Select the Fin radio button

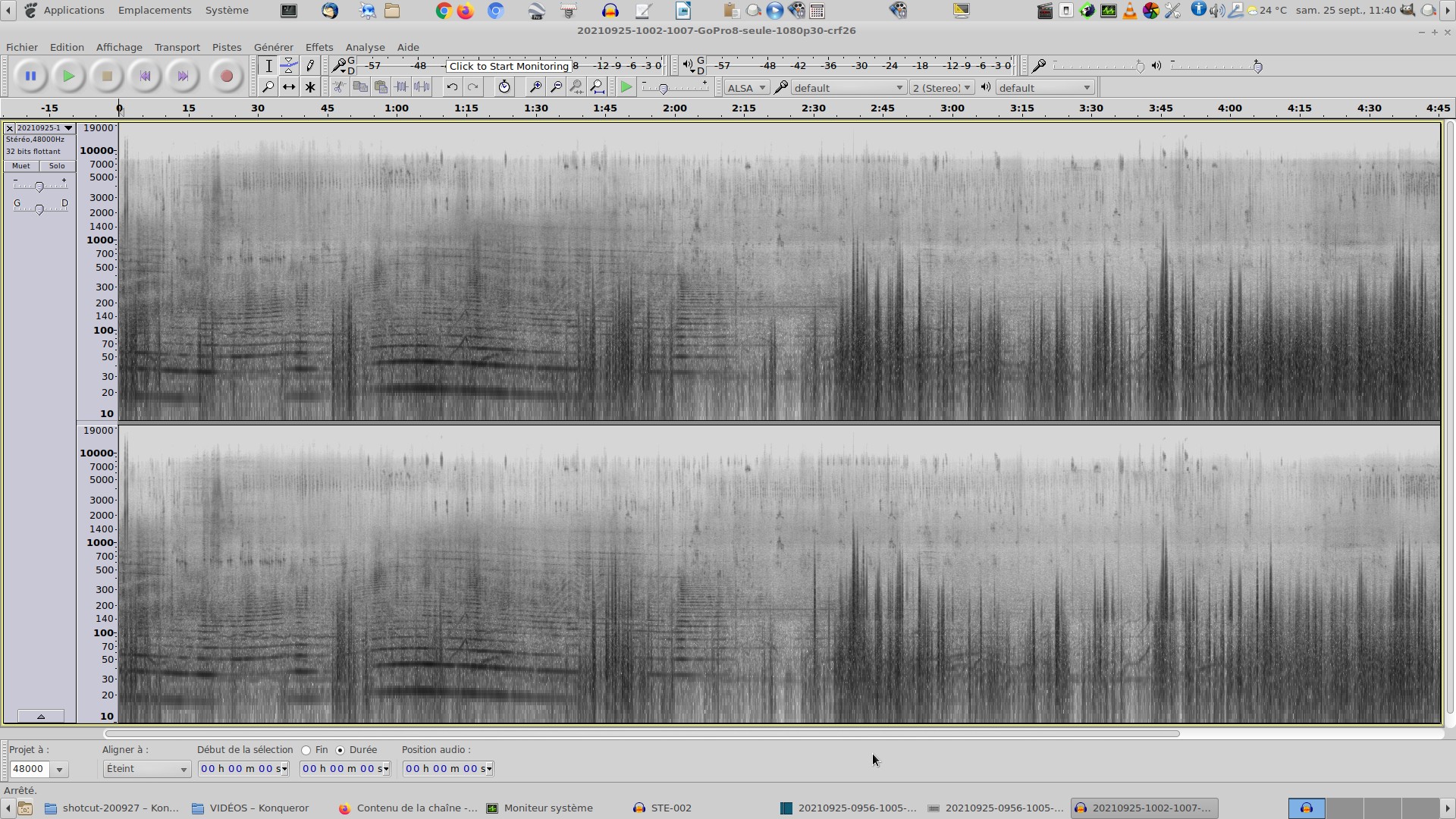(306, 750)
